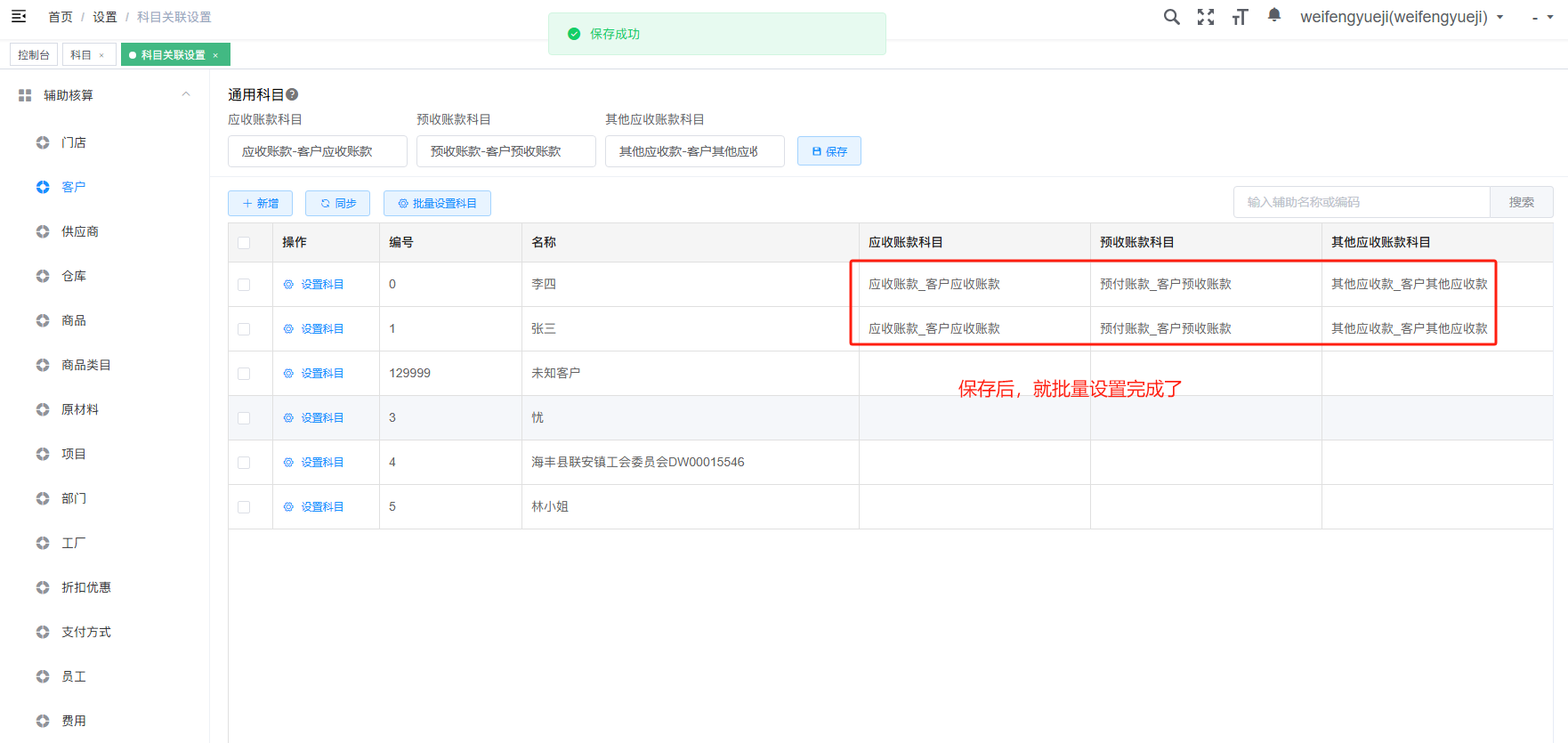Save the 通用科目 settings

click(x=829, y=151)
